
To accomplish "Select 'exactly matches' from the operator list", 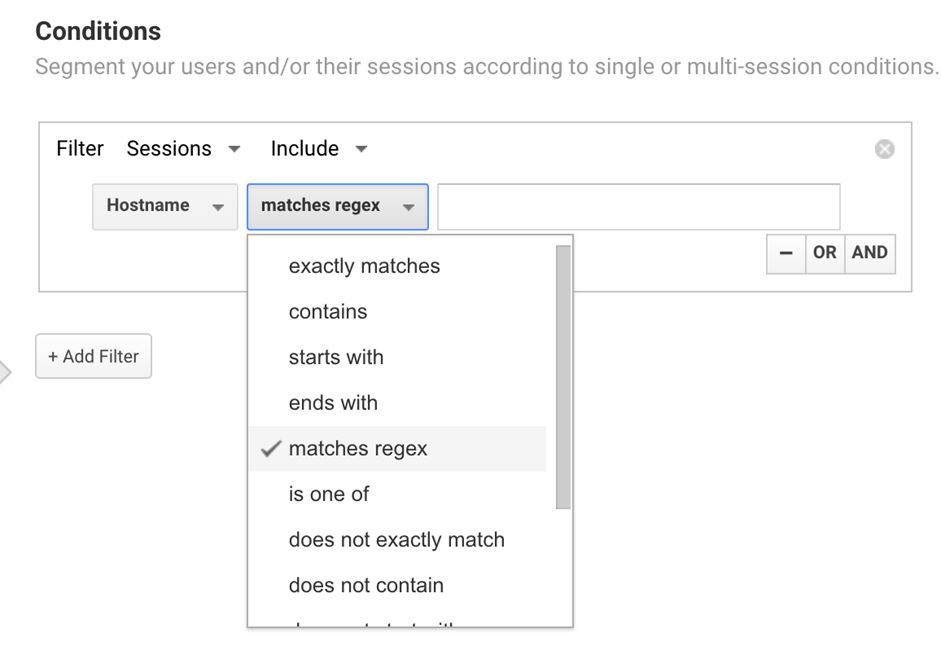I will [365, 266].
